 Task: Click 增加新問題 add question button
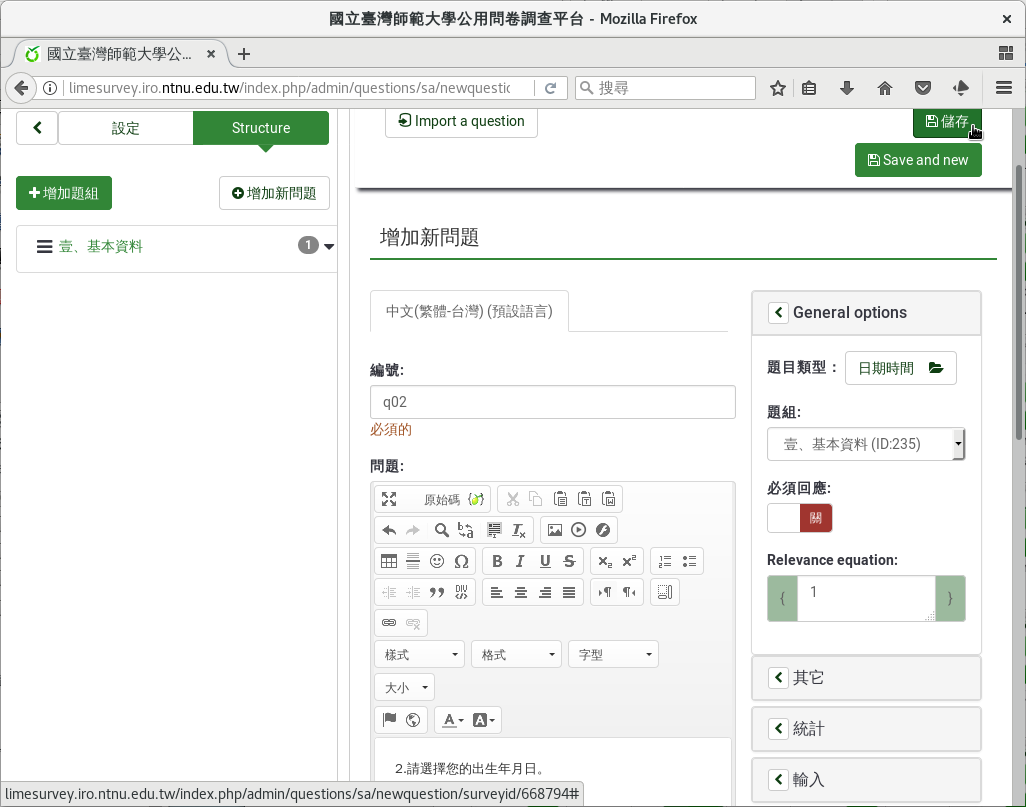274,193
